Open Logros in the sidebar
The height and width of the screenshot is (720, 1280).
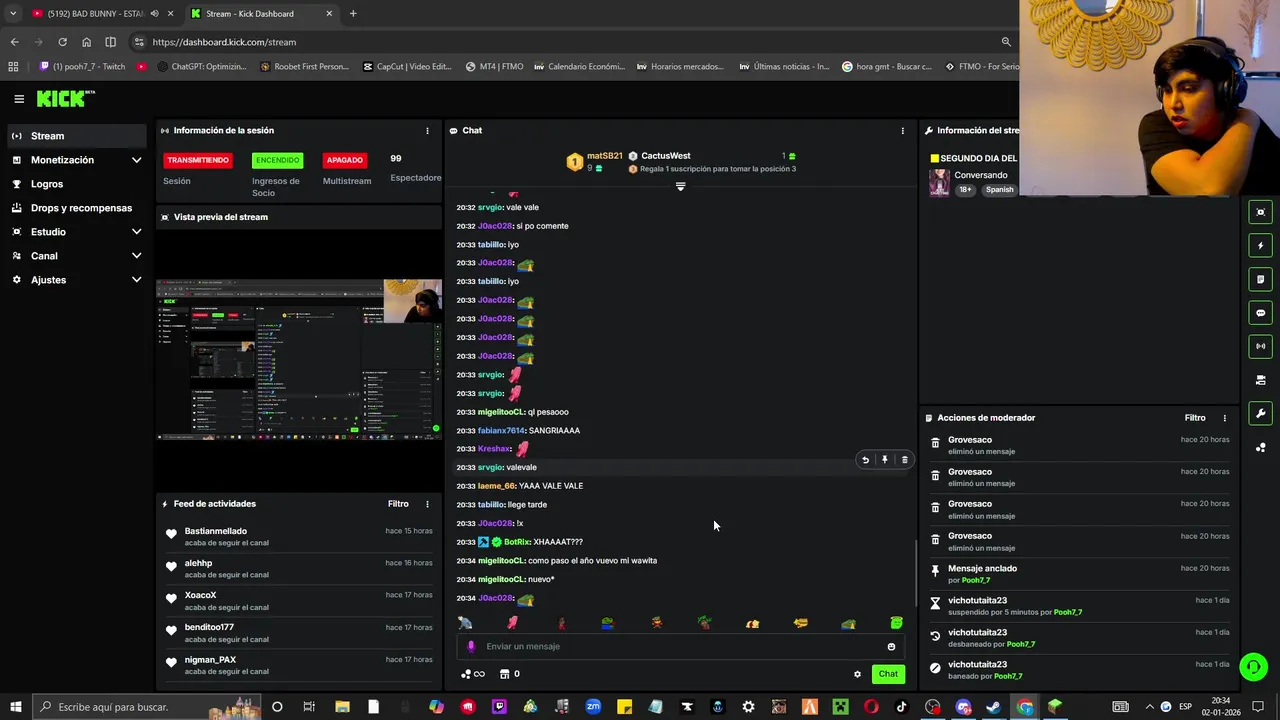(76, 184)
